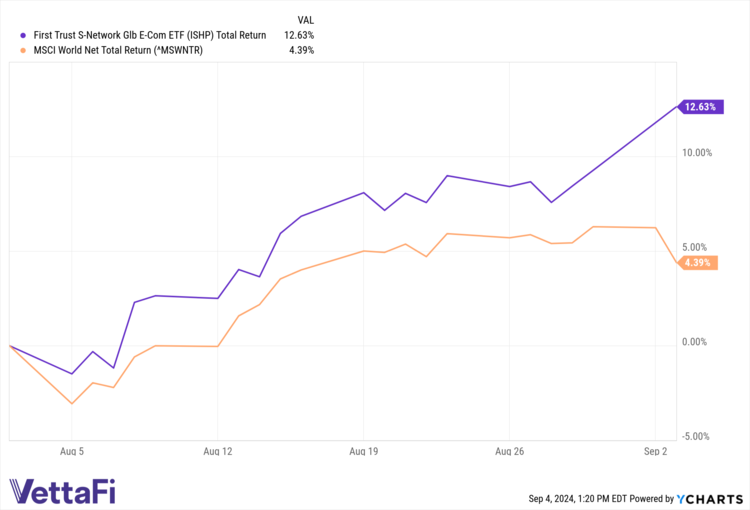Click the orange 4.39% end-value flag
The image size is (750, 510).
[697, 263]
